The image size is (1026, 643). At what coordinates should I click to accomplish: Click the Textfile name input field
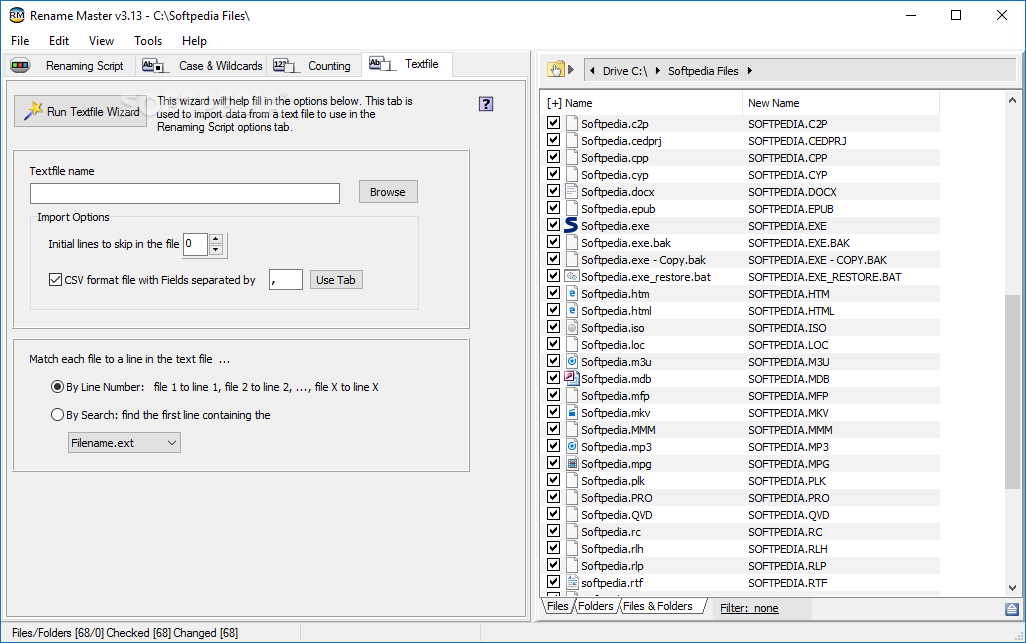click(185, 193)
